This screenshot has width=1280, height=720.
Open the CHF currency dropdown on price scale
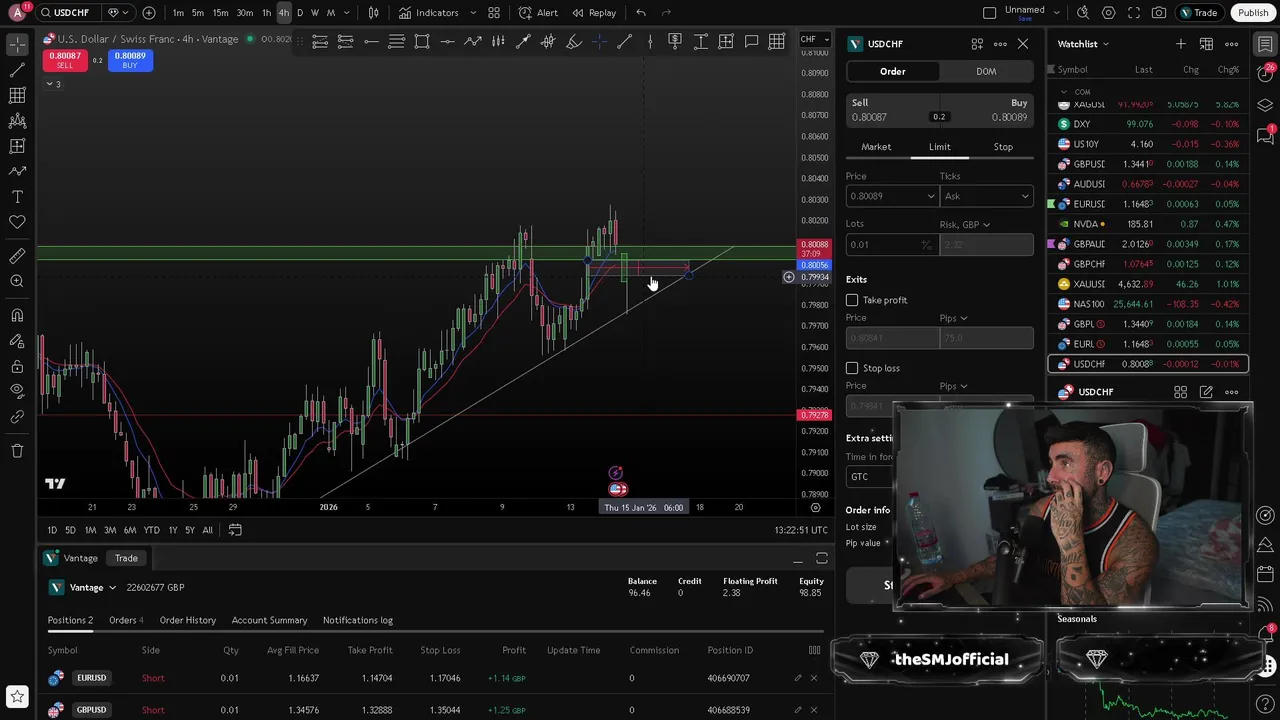tap(814, 39)
